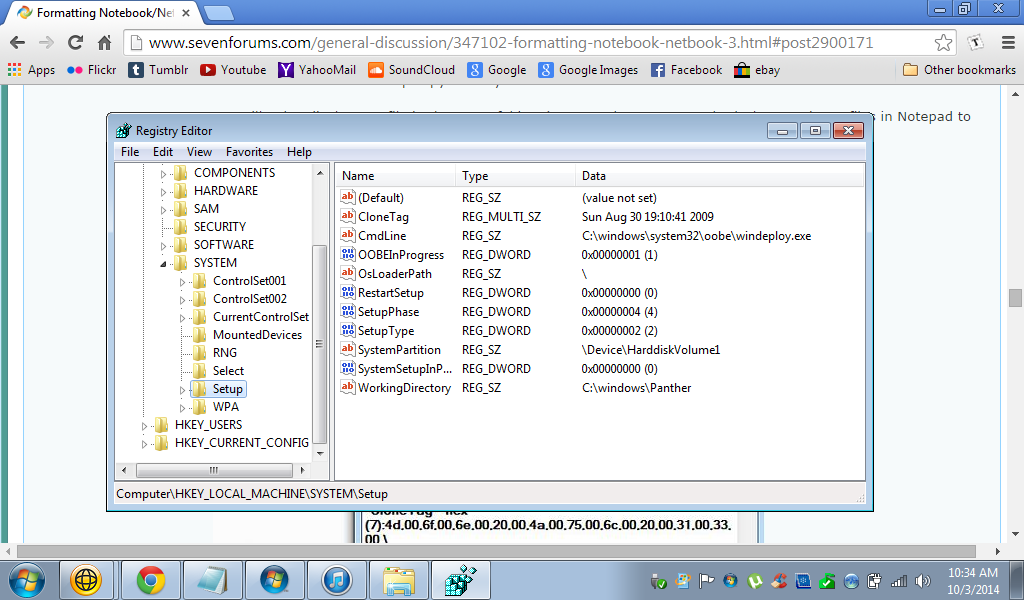Select the MountedDevices key
1024x600 pixels.
tap(257, 335)
